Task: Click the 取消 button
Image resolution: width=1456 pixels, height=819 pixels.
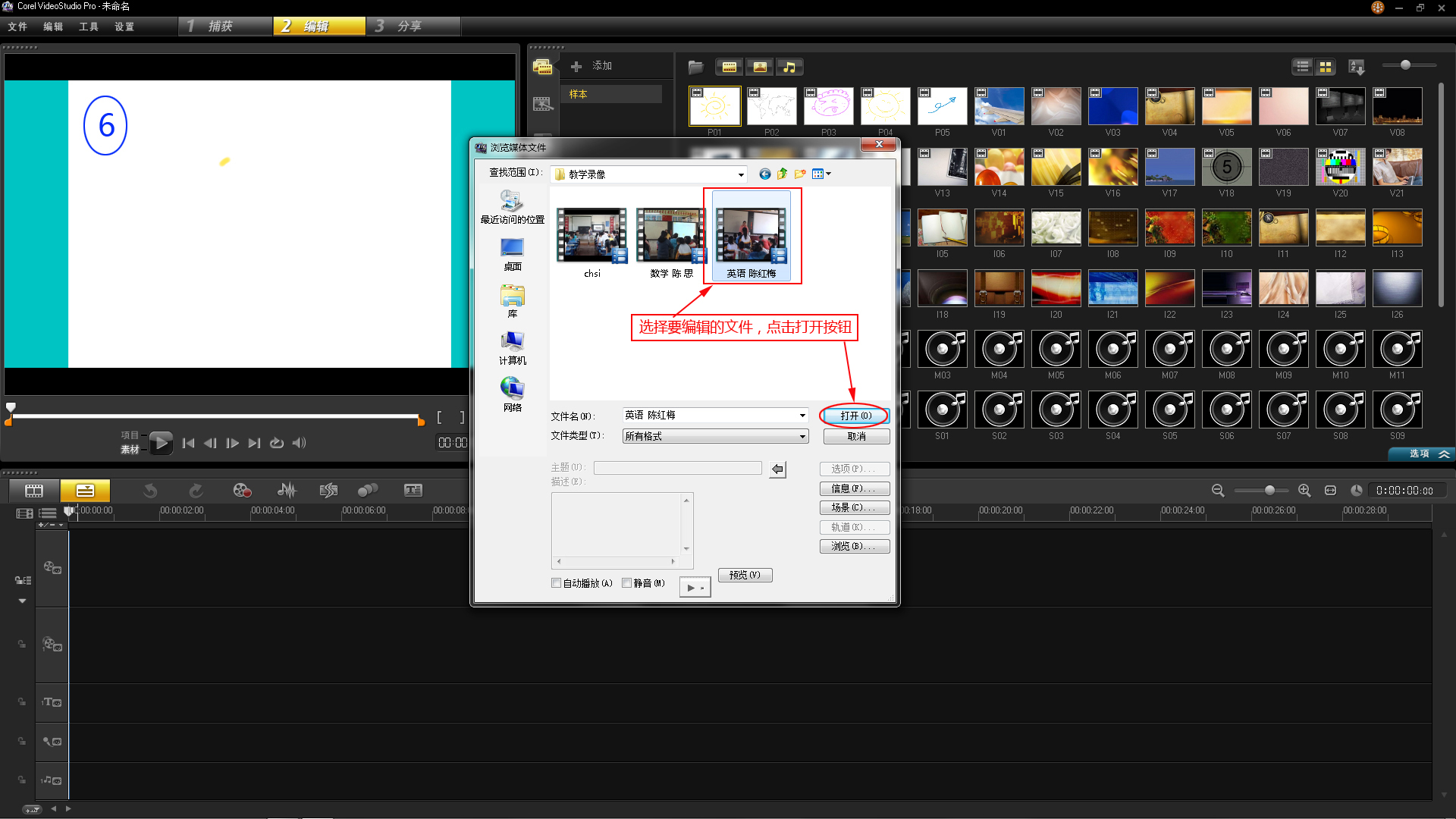Action: [856, 437]
